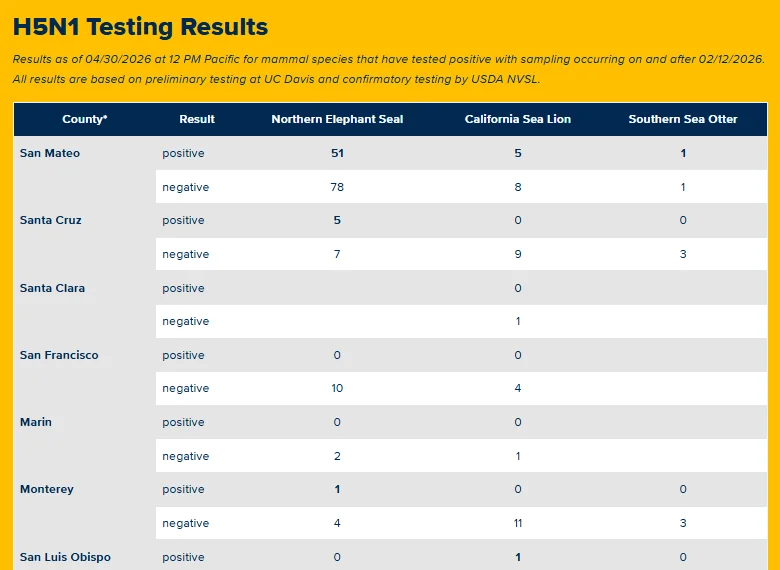Click 'negative' label under Monterey
The width and height of the screenshot is (780, 570).
tap(186, 523)
